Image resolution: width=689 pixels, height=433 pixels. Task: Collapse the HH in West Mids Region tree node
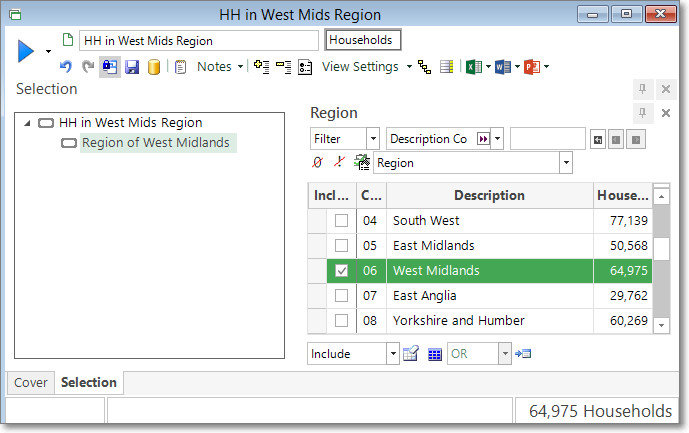26,123
